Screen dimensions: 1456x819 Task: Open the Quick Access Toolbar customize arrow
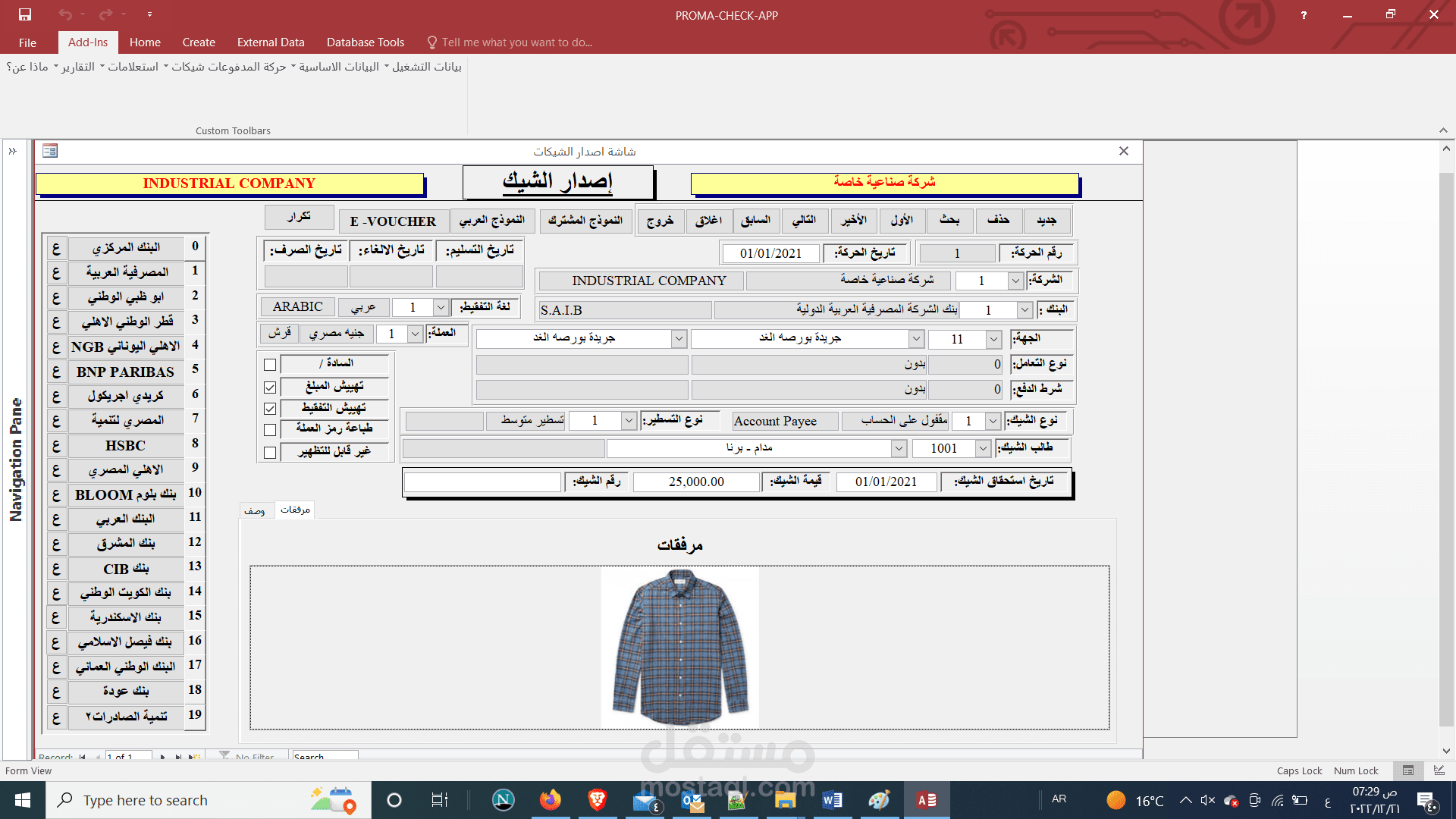pyautogui.click(x=149, y=14)
